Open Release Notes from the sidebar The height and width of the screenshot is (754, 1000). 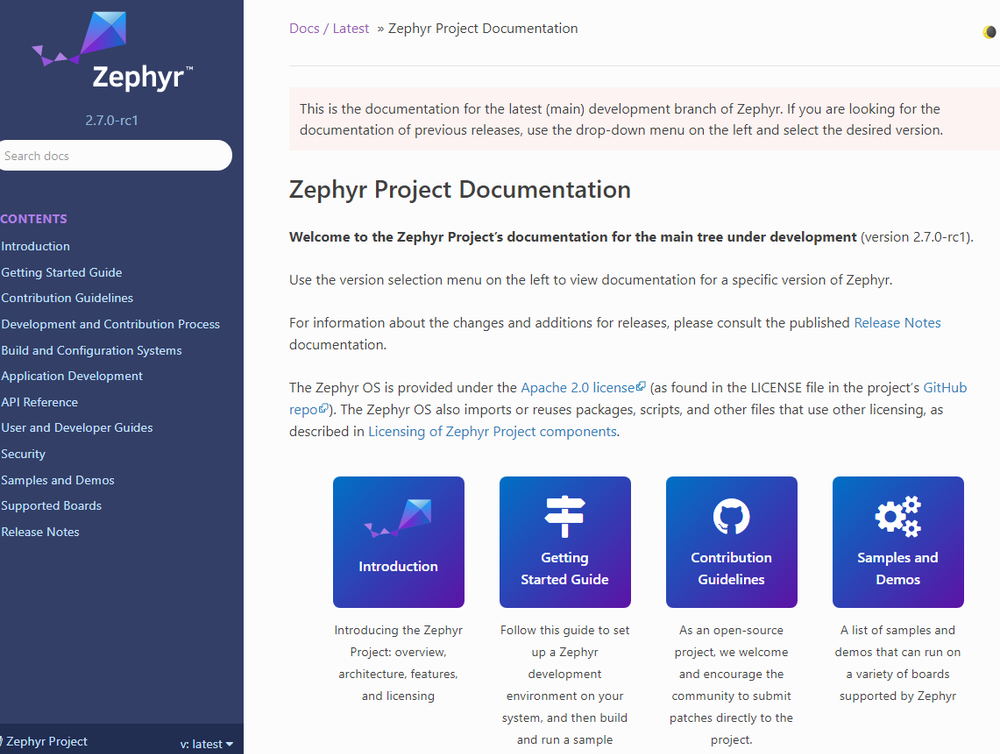[x=40, y=531]
